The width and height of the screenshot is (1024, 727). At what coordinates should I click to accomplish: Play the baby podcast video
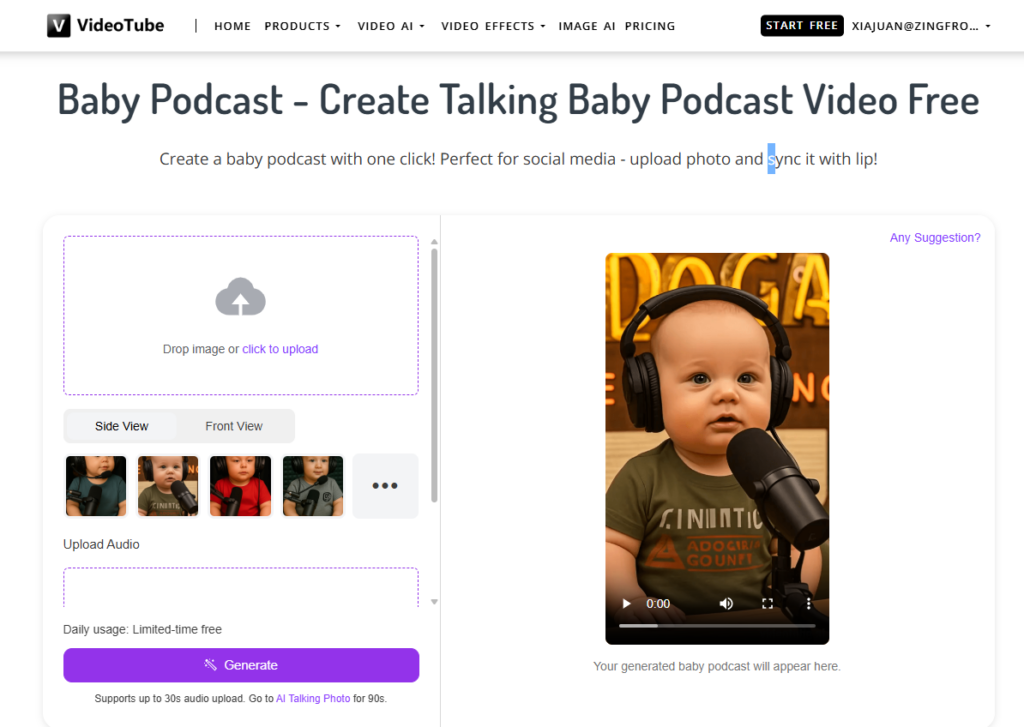[x=626, y=604]
